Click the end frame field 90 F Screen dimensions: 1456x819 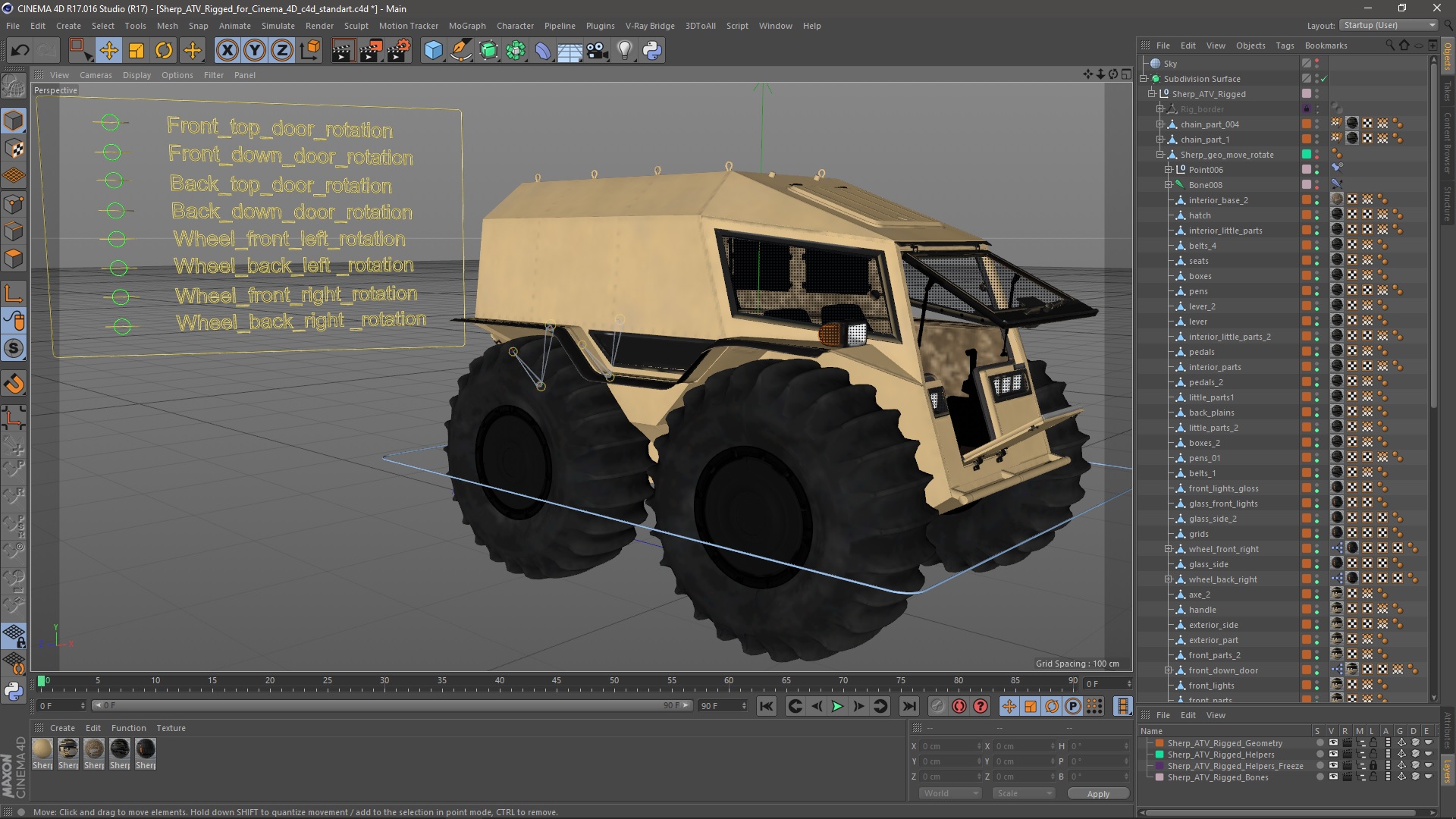point(724,706)
